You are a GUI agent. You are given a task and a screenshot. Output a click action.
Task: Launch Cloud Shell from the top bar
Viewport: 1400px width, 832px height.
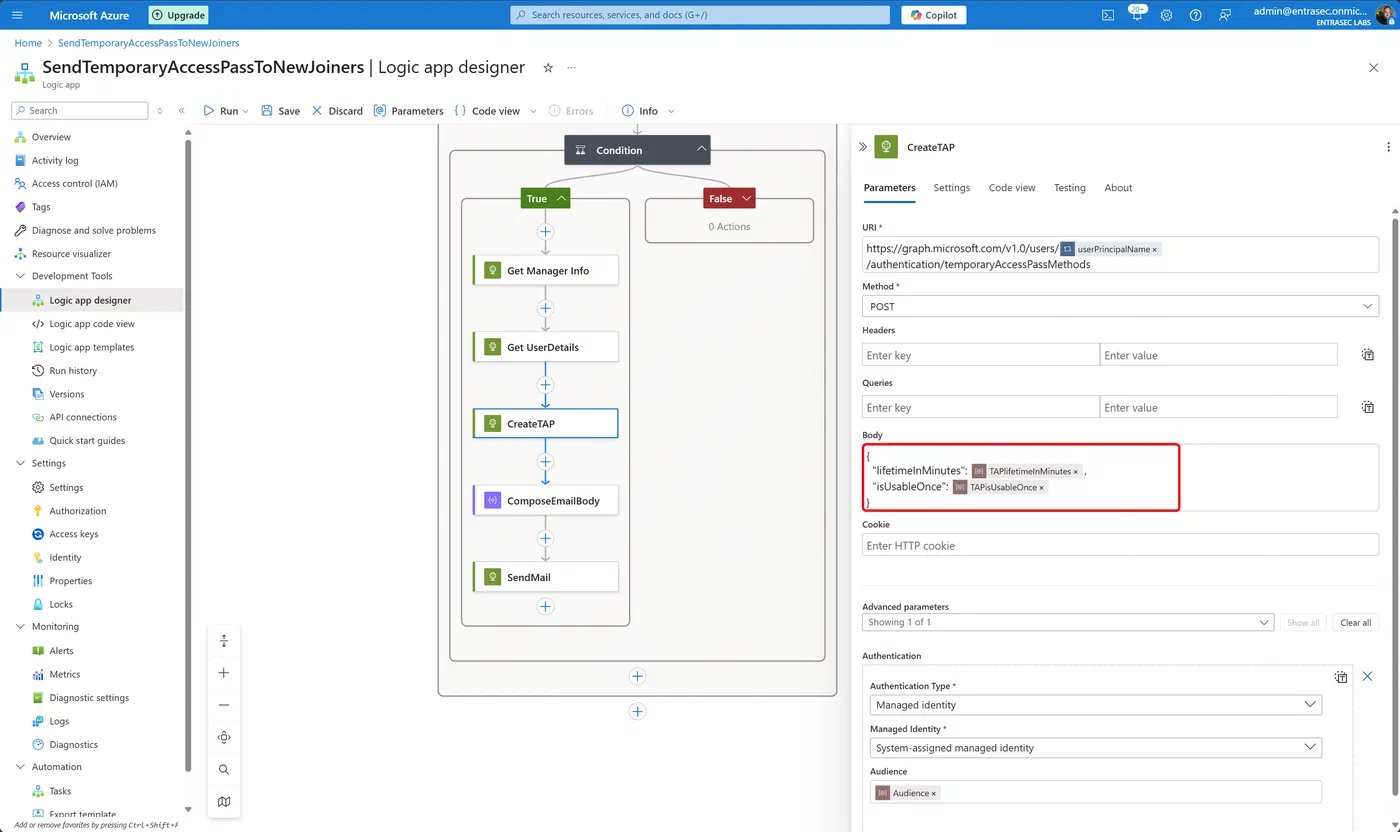tap(1108, 15)
